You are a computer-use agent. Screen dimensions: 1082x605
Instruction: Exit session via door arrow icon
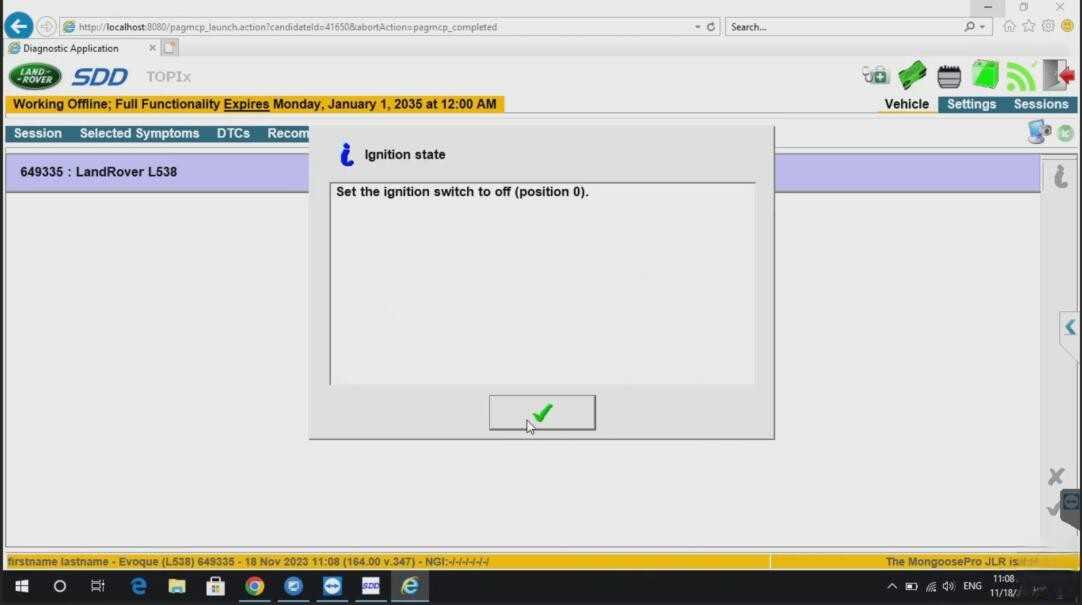(x=1058, y=75)
